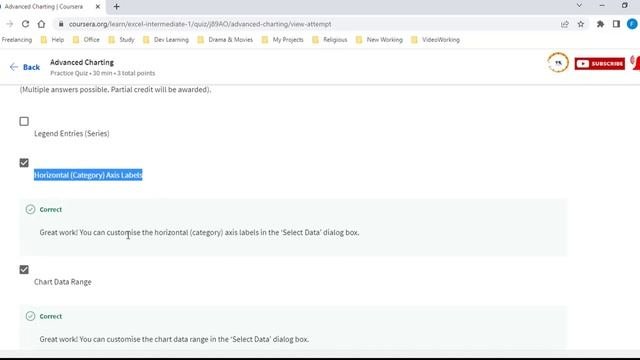
Task: Toggle the browser side panel icon
Action: tap(616, 24)
